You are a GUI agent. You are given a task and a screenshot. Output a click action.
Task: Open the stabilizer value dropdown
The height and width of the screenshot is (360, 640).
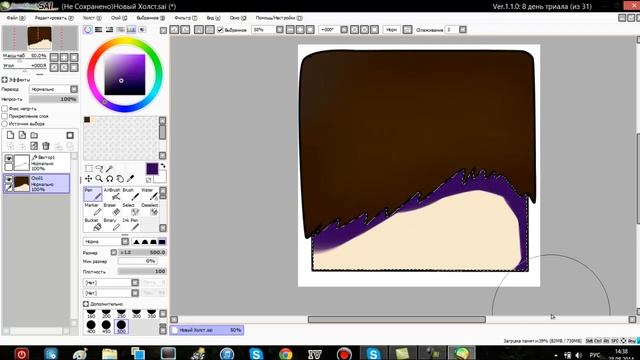tap(463, 30)
